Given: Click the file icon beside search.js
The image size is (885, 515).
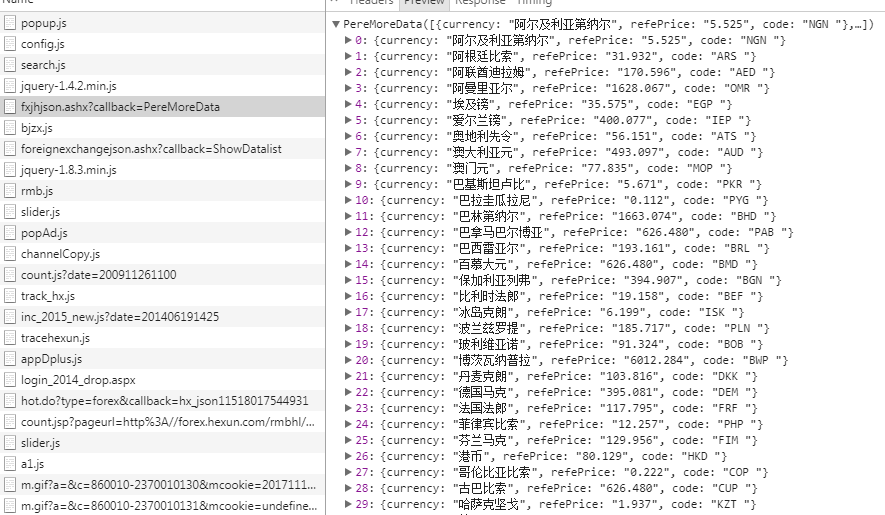Looking at the screenshot, I should (x=10, y=65).
